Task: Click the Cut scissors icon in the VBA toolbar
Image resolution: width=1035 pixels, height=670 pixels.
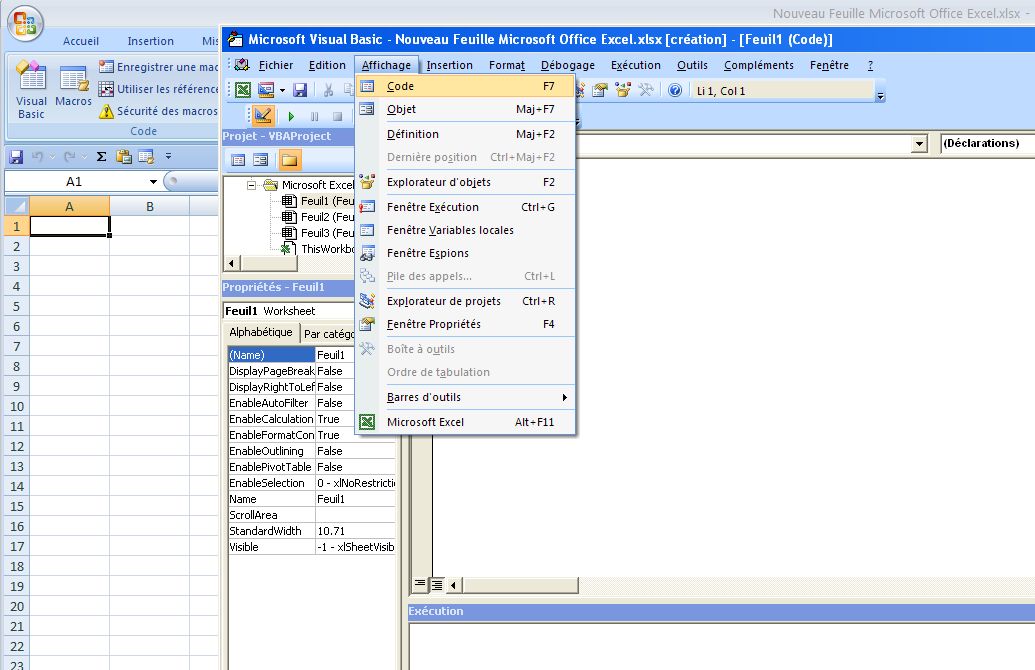Action: [x=328, y=90]
